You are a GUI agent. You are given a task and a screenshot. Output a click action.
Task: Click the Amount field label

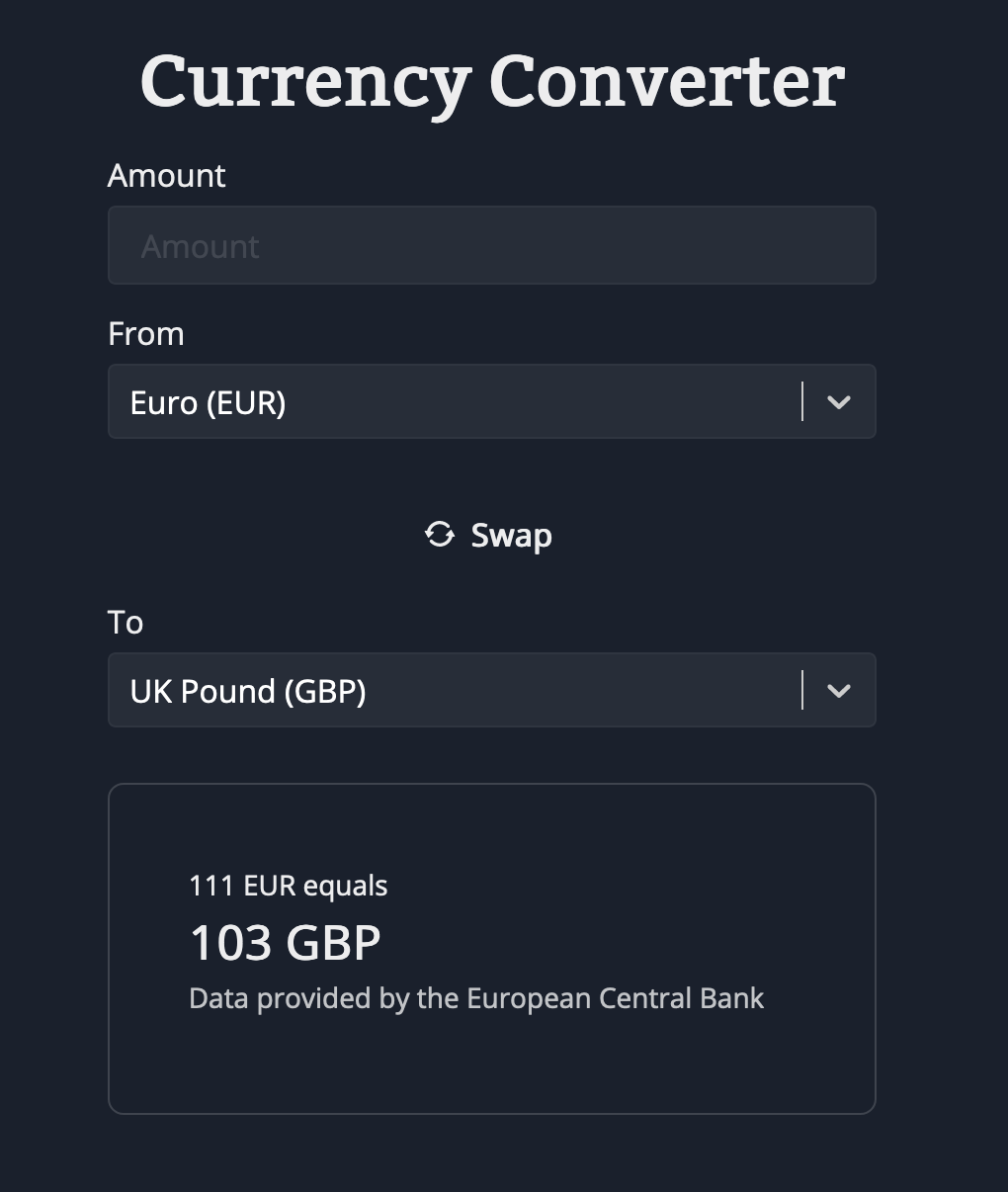[x=167, y=176]
